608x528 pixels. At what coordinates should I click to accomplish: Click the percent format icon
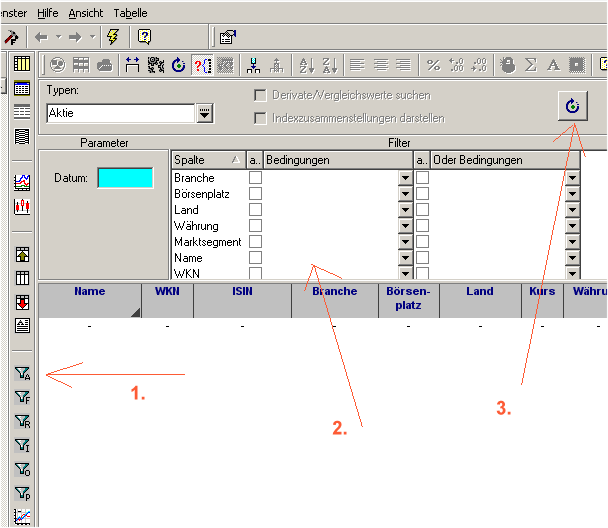pyautogui.click(x=433, y=65)
